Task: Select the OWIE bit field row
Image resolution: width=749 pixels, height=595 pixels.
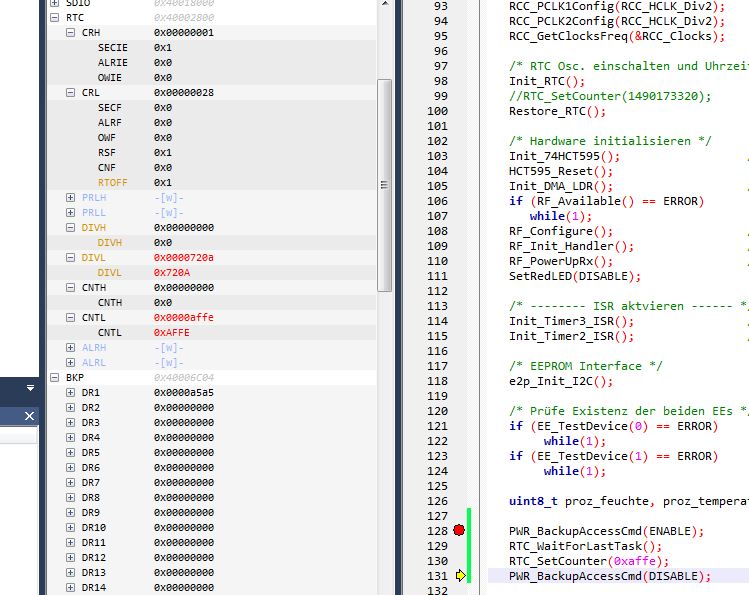Action: point(212,77)
